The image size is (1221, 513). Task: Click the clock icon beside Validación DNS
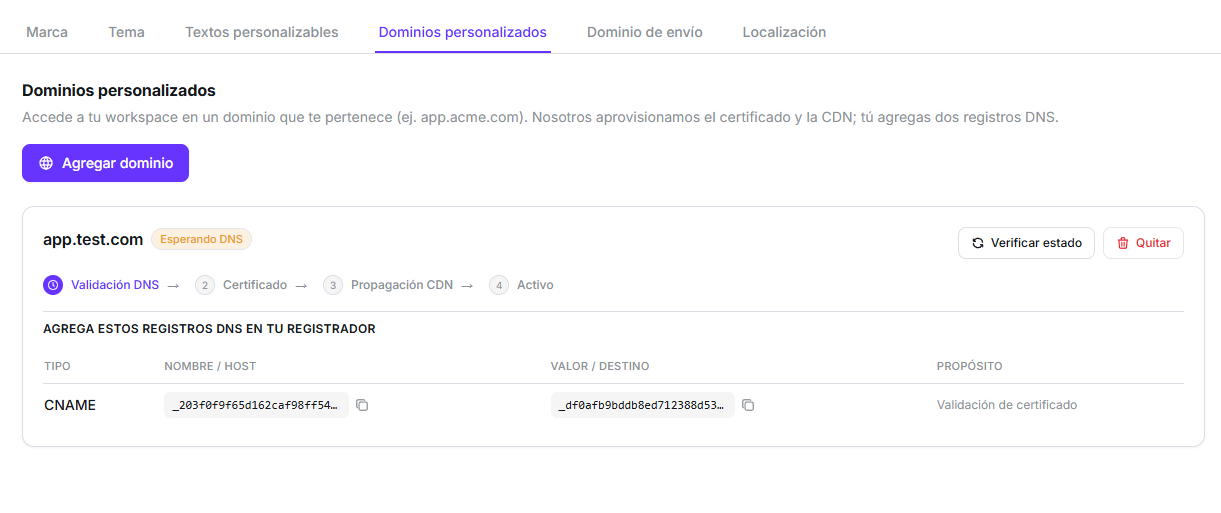click(x=53, y=285)
